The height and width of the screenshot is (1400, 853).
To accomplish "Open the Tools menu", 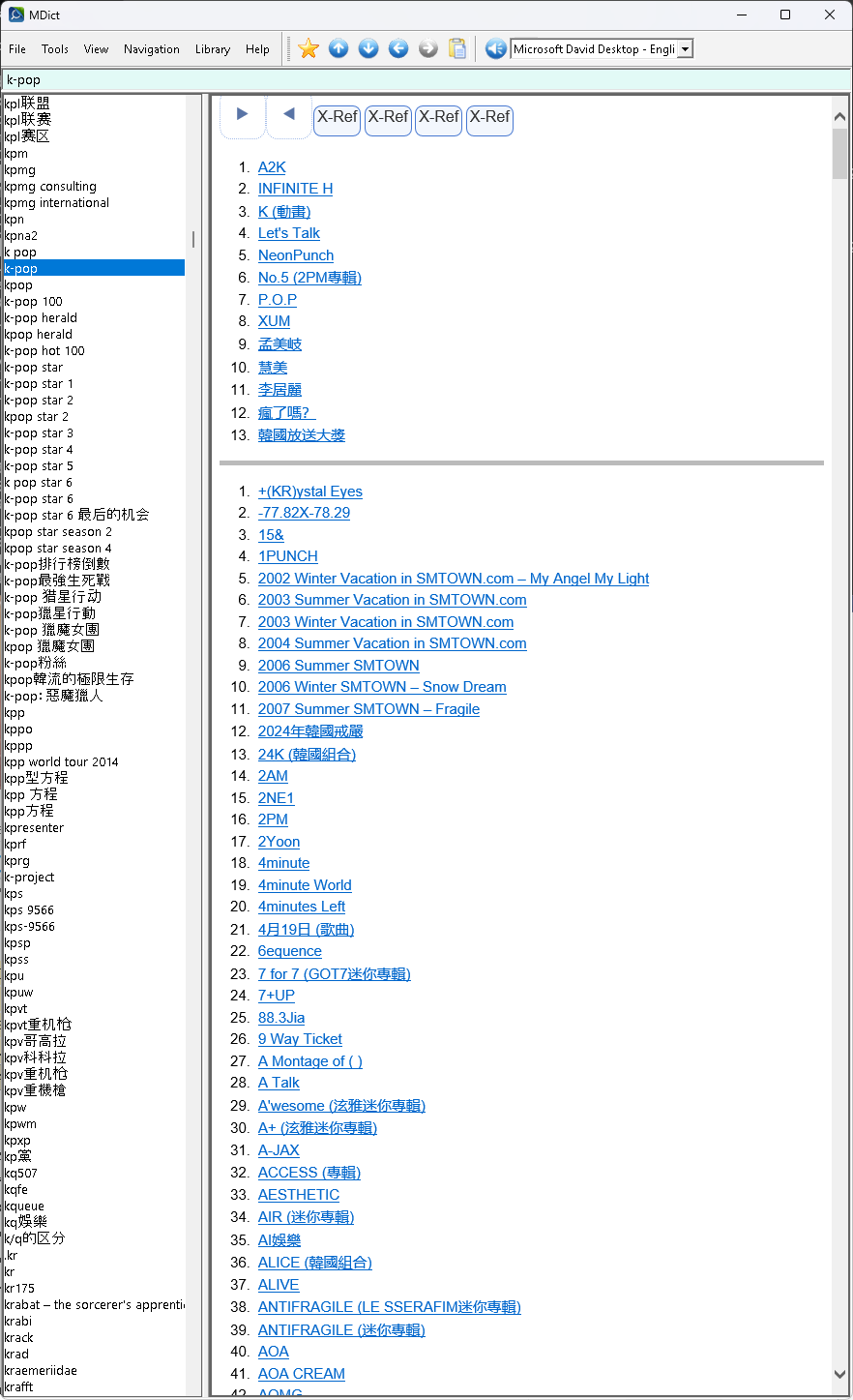I will (x=55, y=49).
